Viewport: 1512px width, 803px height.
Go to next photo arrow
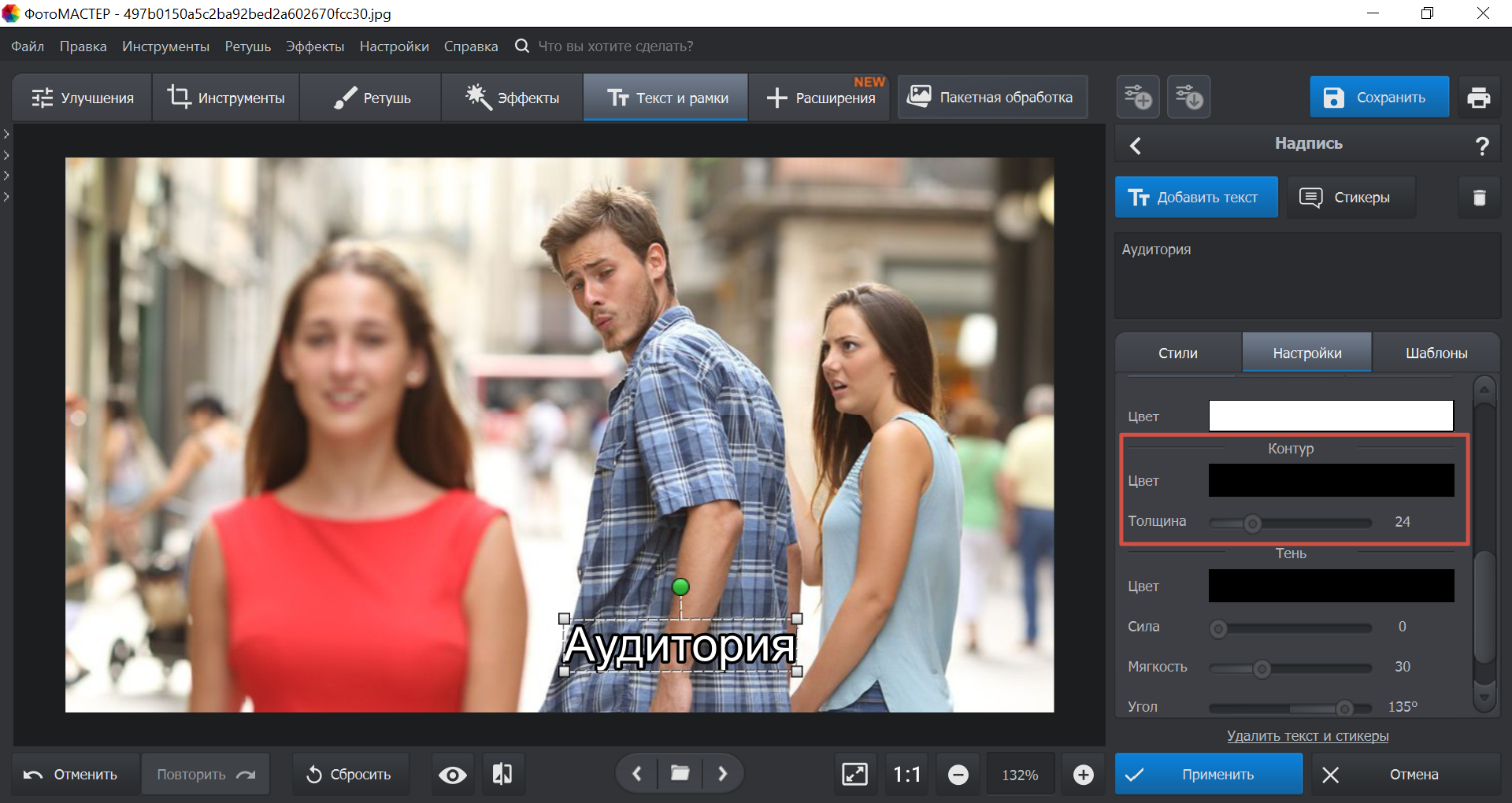click(x=723, y=774)
